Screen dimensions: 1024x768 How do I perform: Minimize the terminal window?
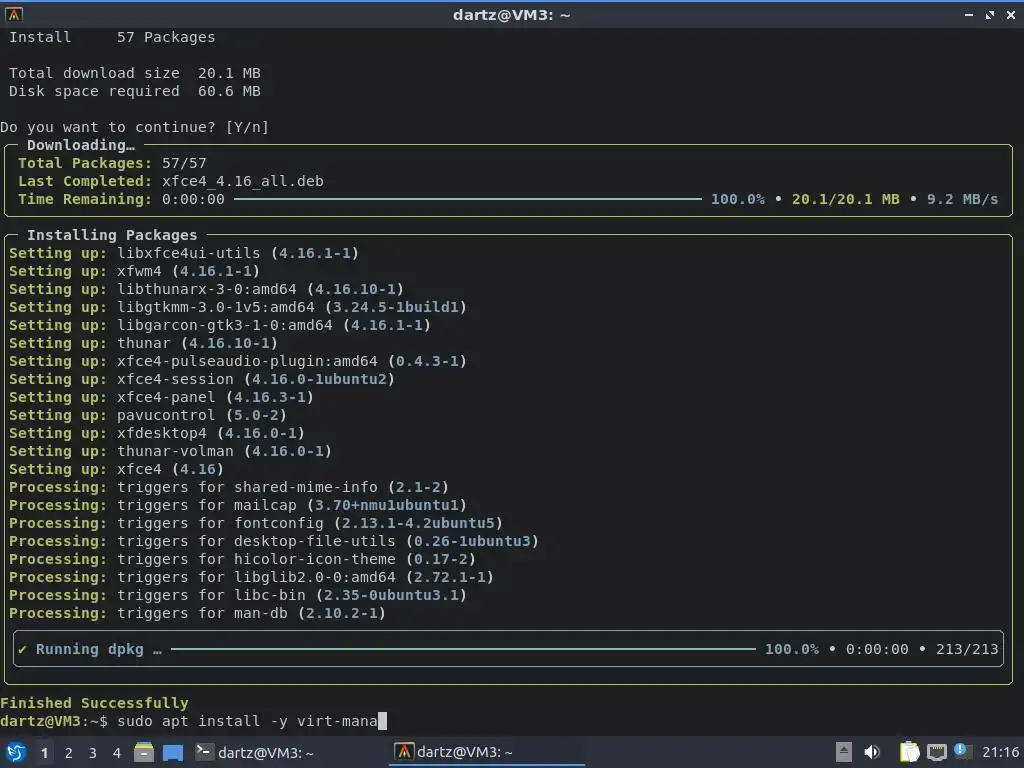[969, 14]
